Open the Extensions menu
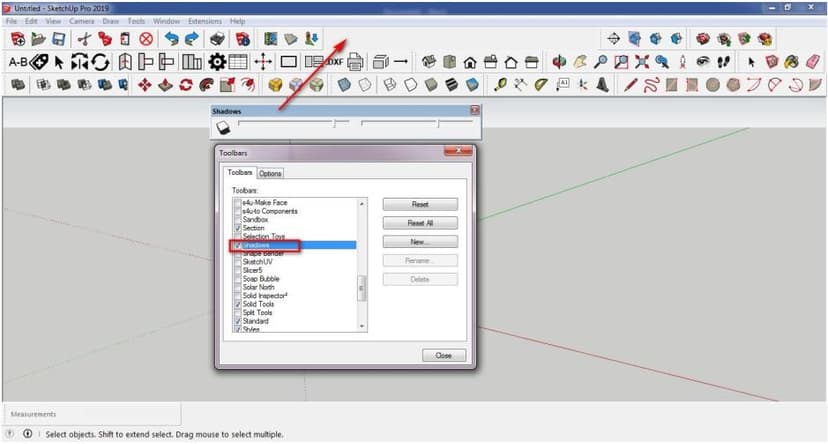Viewport: 828px width, 444px height. click(x=205, y=21)
